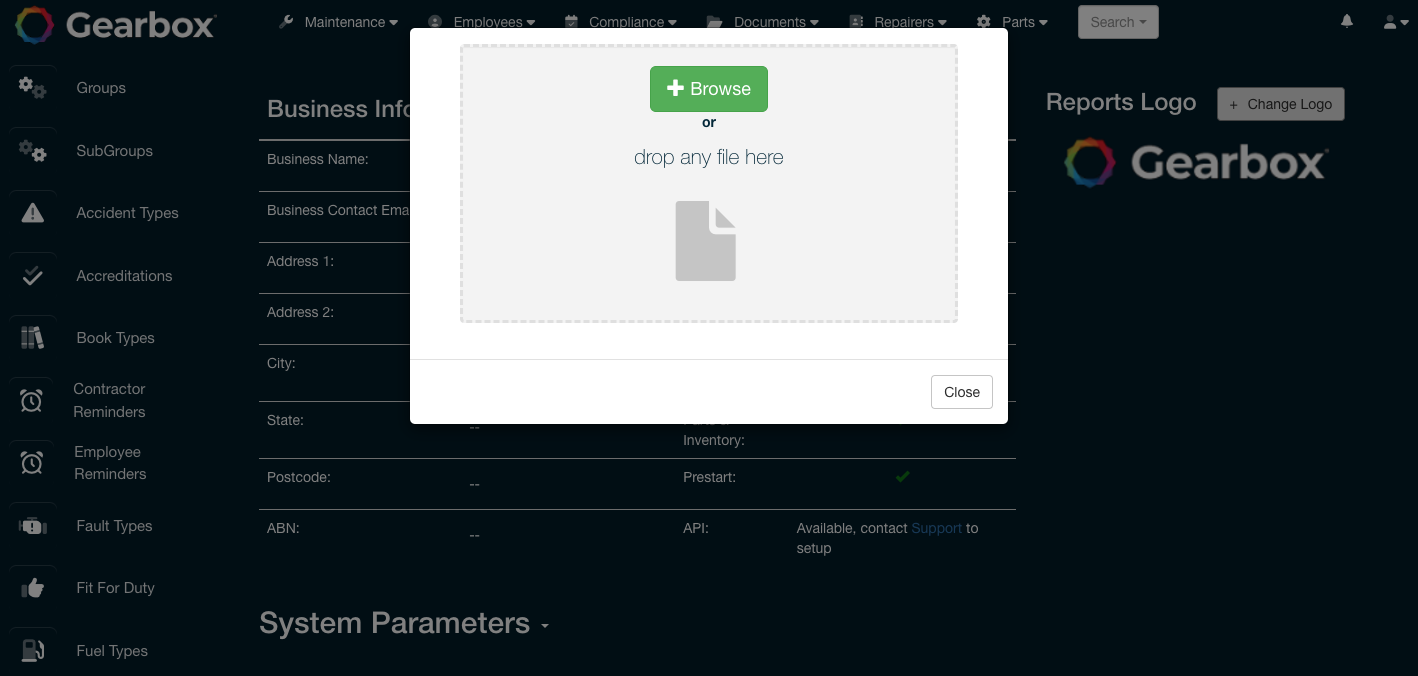The height and width of the screenshot is (676, 1418).
Task: Click the Support link for API setup
Action: [x=936, y=528]
